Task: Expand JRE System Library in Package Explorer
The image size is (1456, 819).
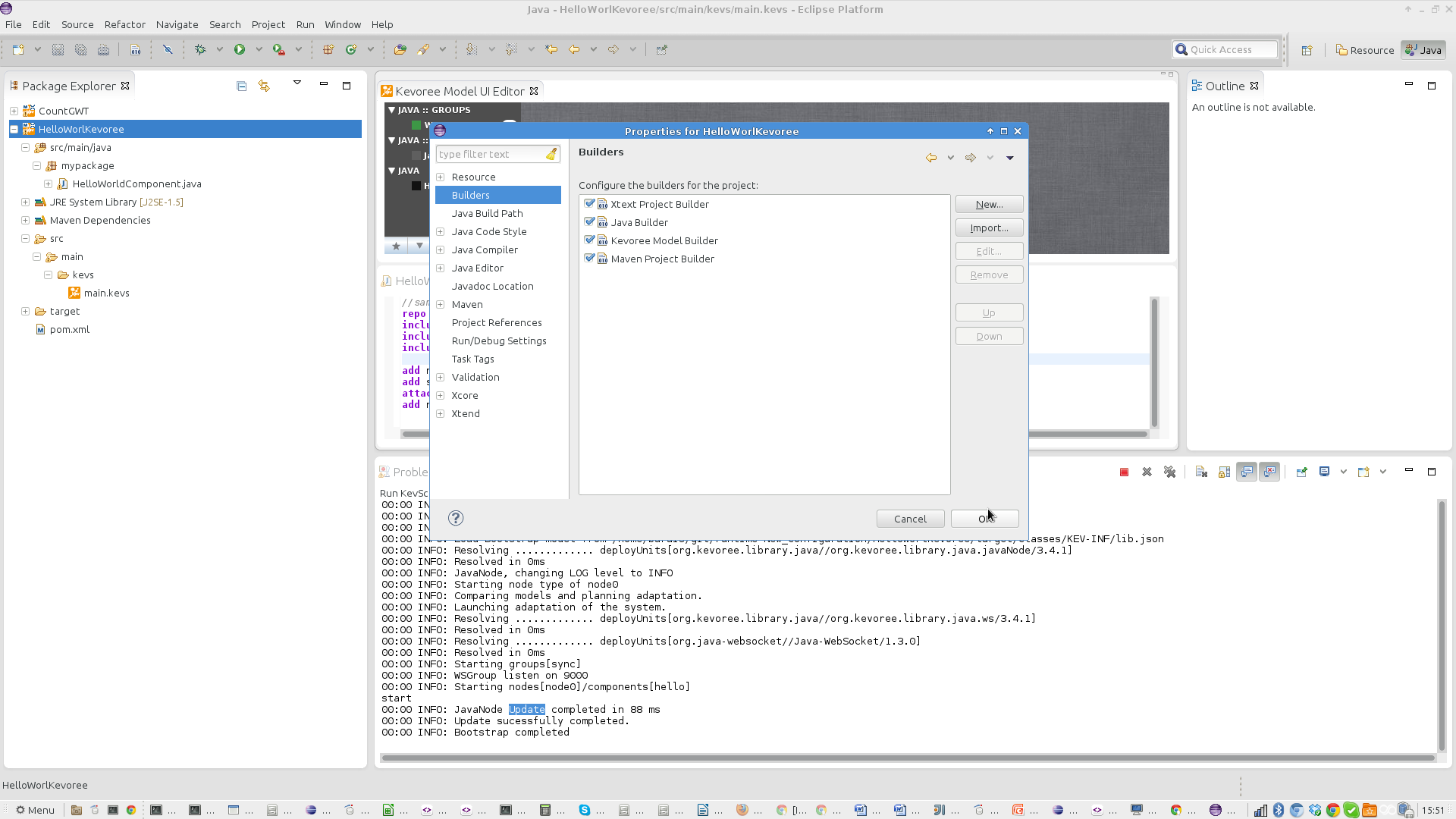Action: [x=25, y=202]
